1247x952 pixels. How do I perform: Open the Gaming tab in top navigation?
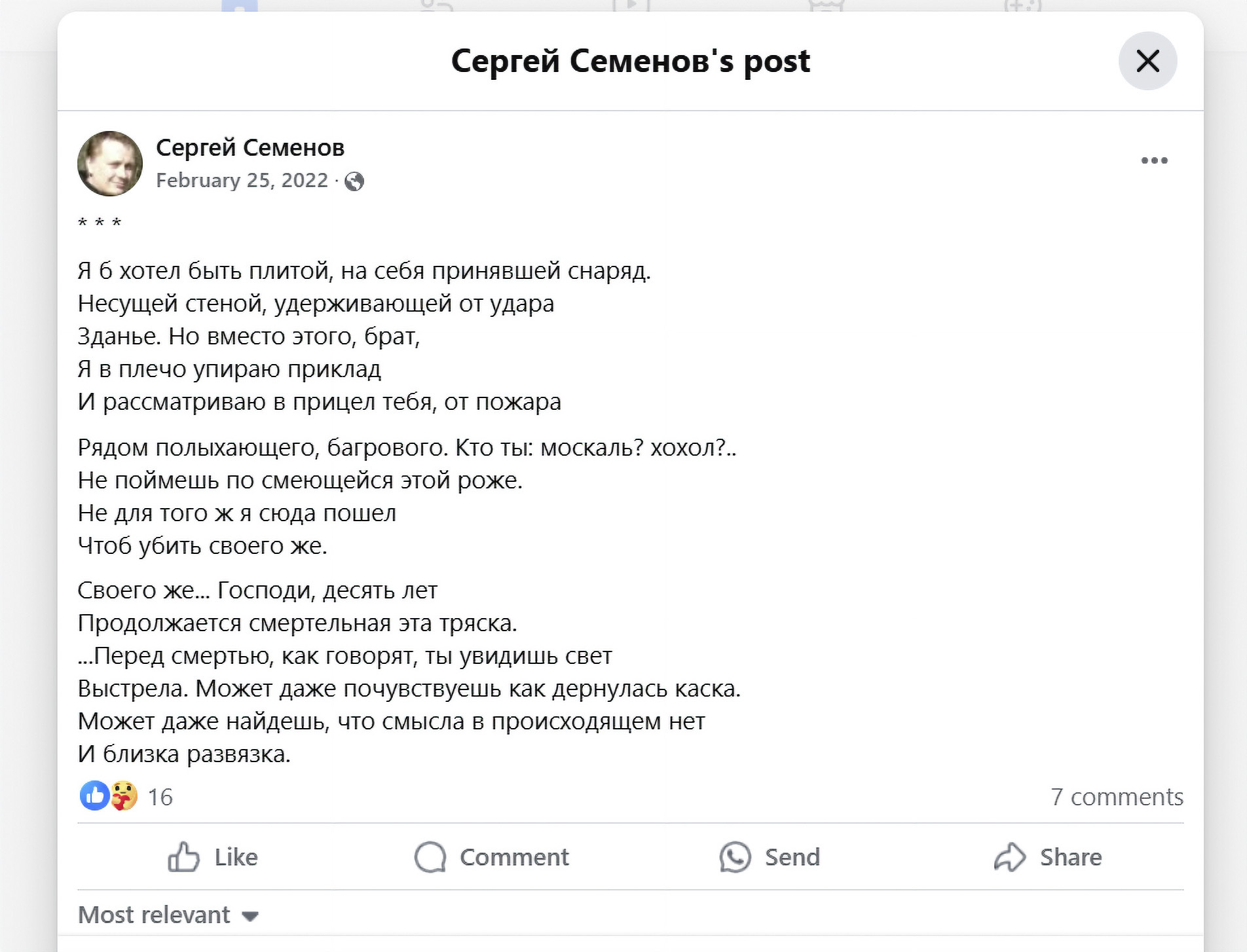pos(1022,6)
